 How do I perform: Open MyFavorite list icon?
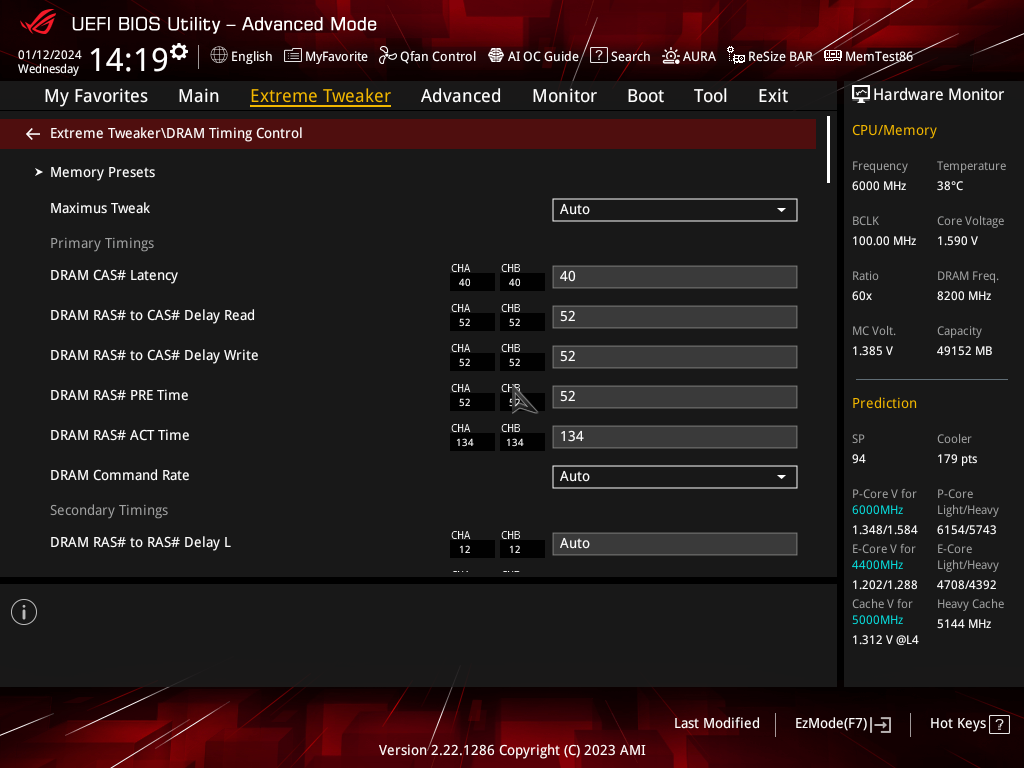coord(293,56)
